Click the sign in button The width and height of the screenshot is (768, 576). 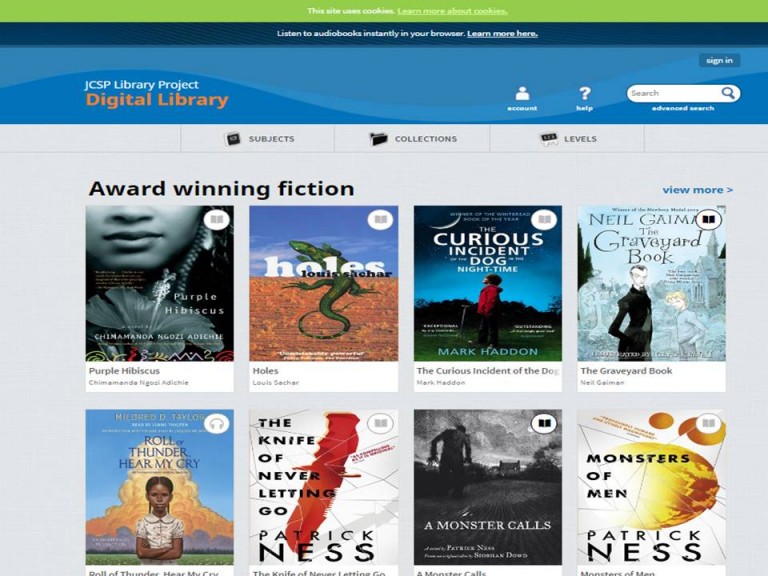coord(719,60)
